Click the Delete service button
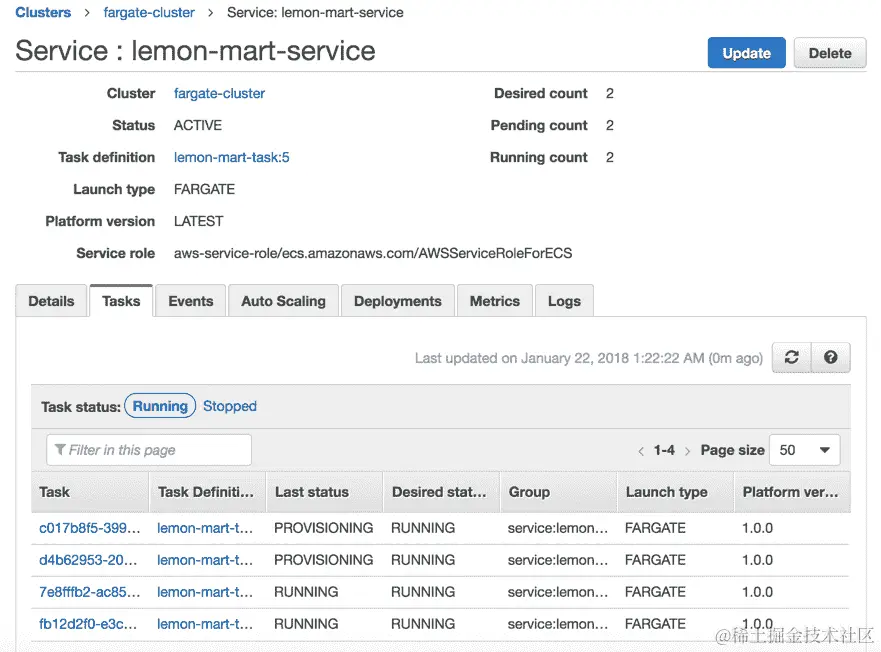 830,53
